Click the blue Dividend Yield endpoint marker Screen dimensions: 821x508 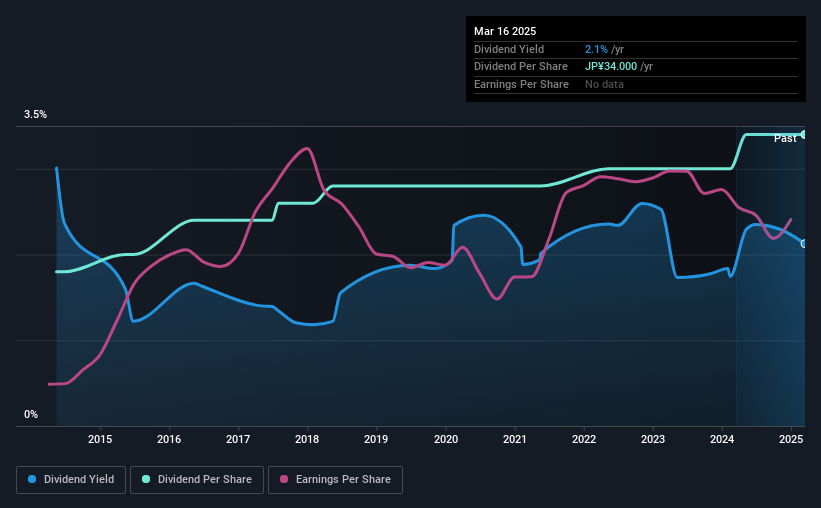tap(804, 244)
